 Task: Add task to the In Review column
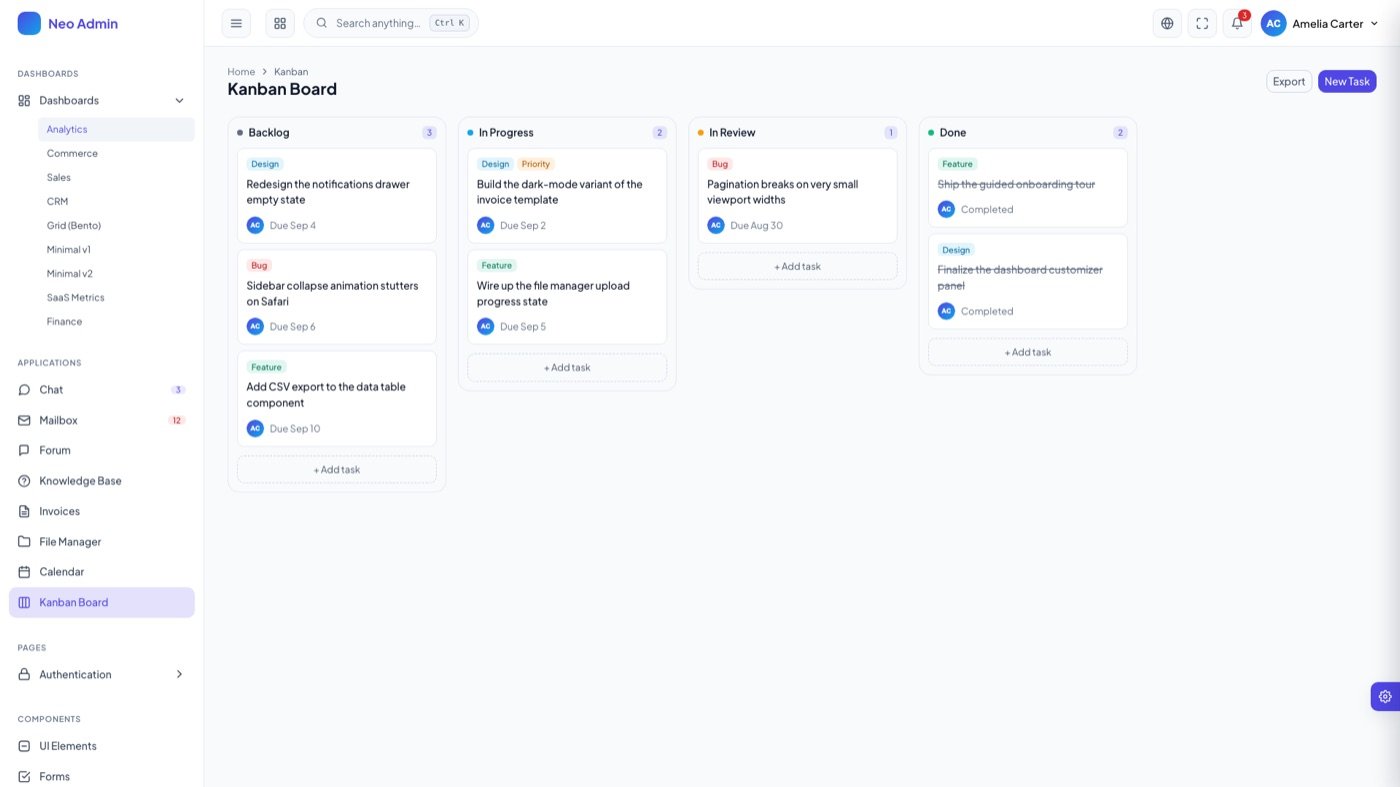(x=798, y=266)
